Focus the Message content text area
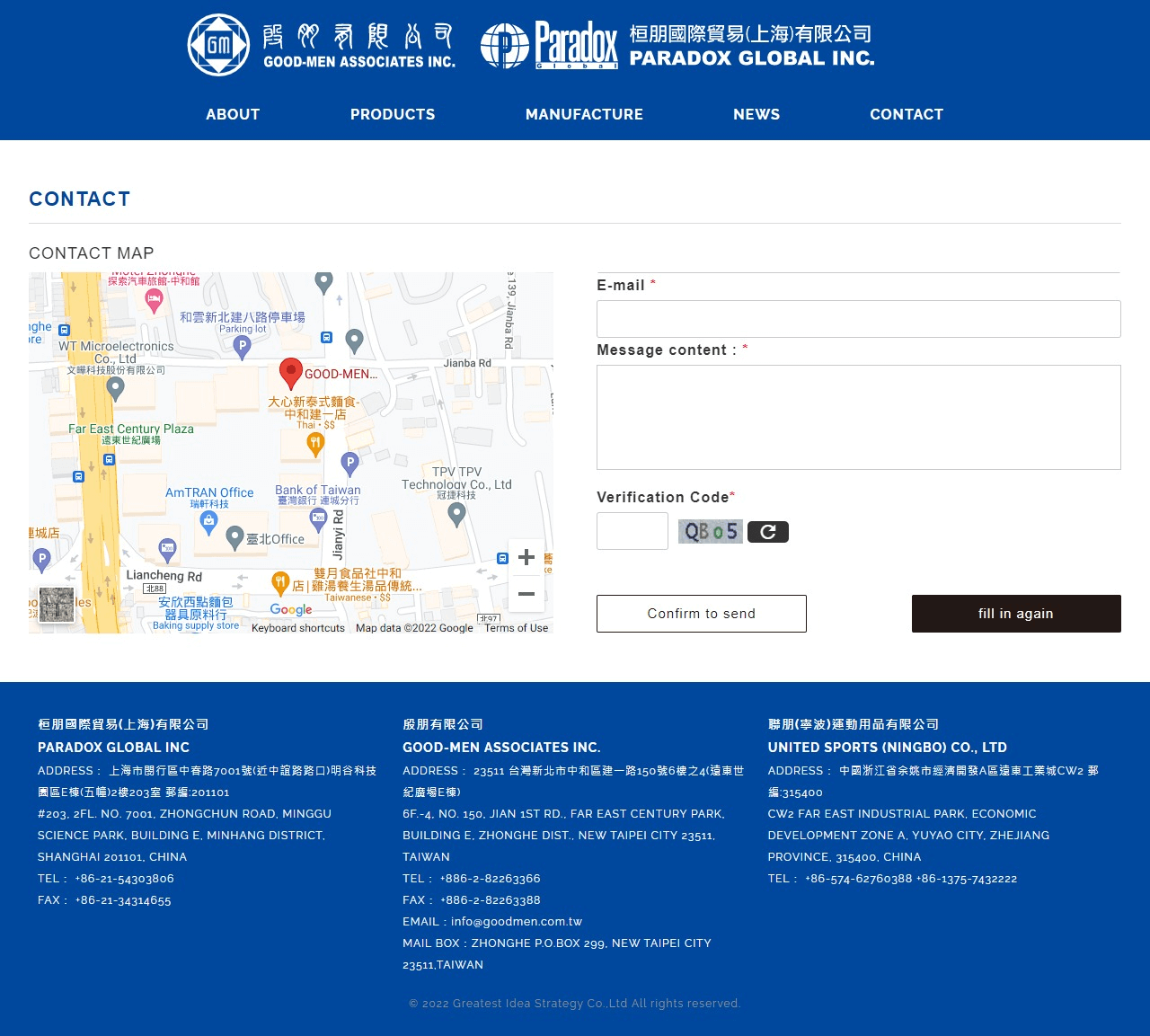This screenshot has height=1036, width=1150. coord(859,417)
